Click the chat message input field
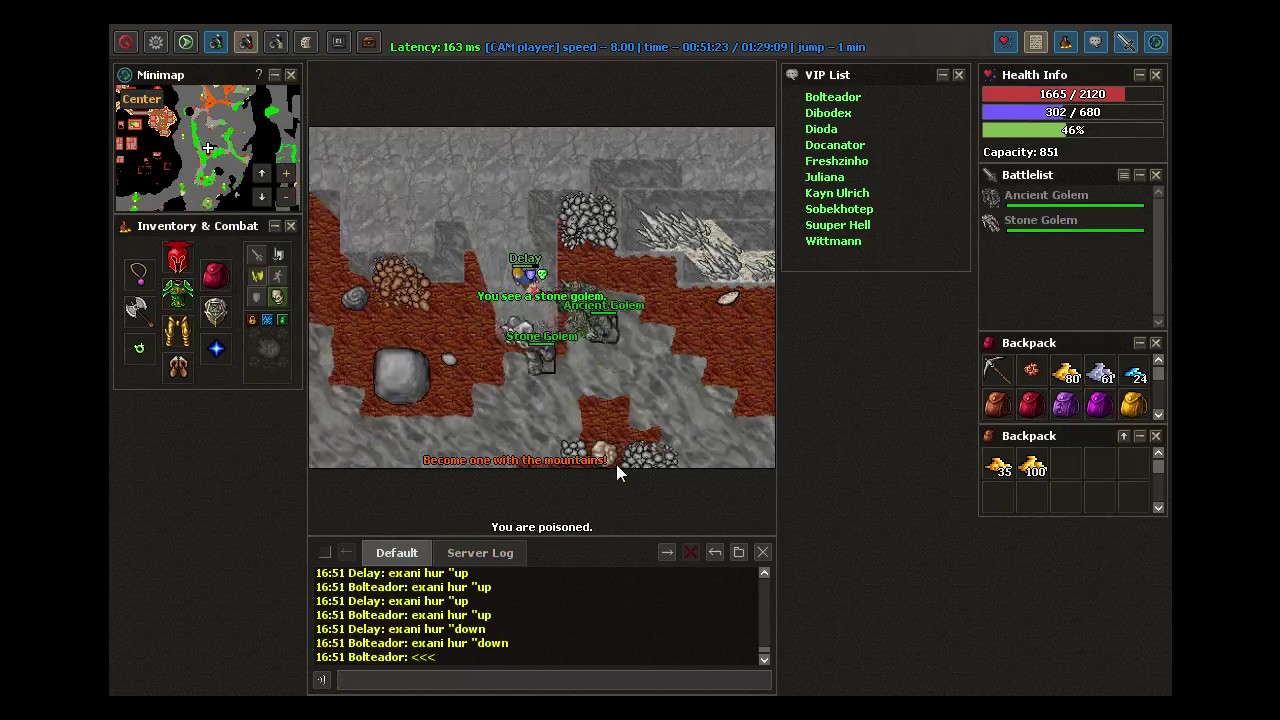1280x720 pixels. coord(554,680)
